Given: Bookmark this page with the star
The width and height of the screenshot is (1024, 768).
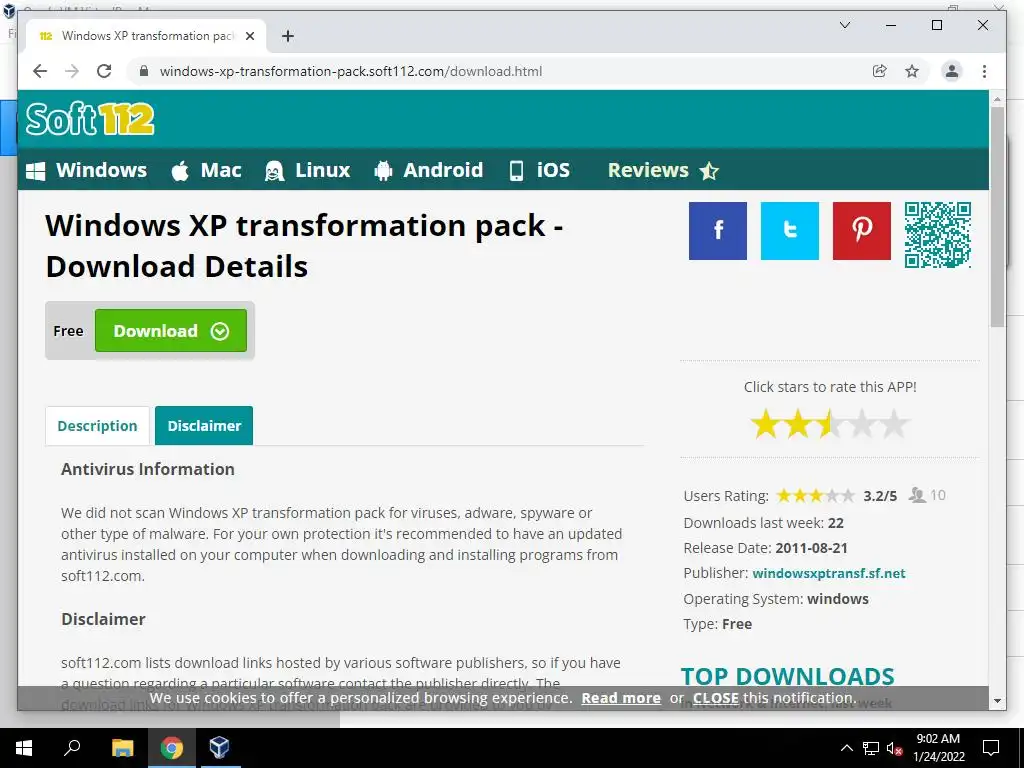Looking at the screenshot, I should pos(912,71).
